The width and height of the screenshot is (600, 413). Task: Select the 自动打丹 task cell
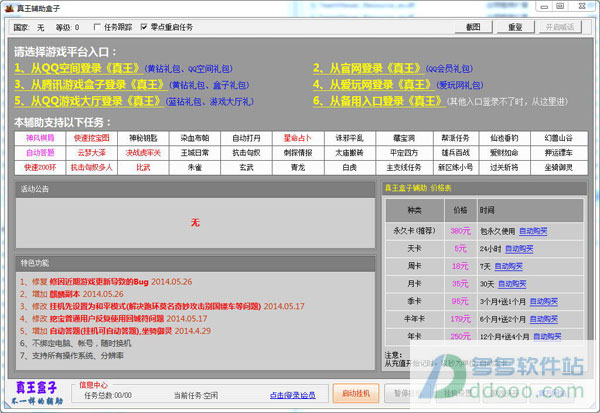coord(246,138)
